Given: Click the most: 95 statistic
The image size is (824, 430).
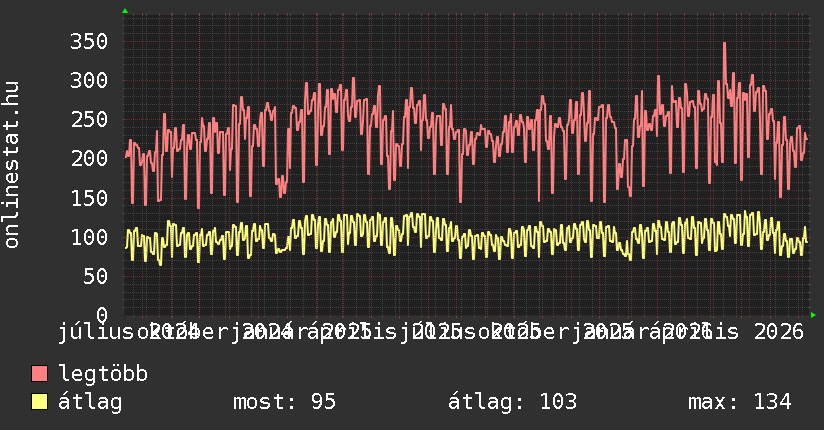Looking at the screenshot, I should (x=284, y=402).
